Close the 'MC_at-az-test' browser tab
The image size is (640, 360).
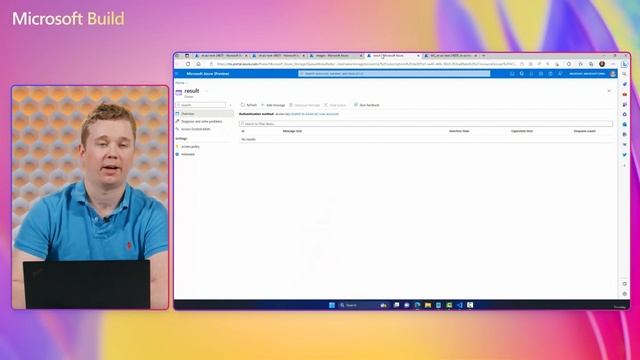[x=475, y=56]
